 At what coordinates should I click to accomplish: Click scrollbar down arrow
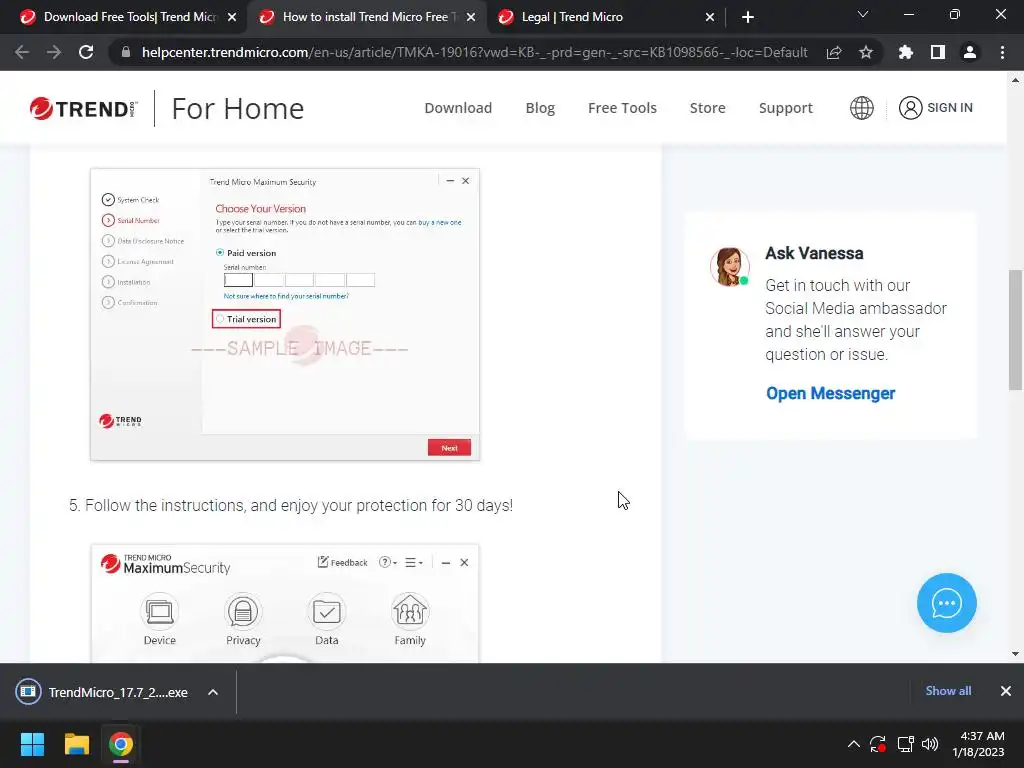(1015, 654)
